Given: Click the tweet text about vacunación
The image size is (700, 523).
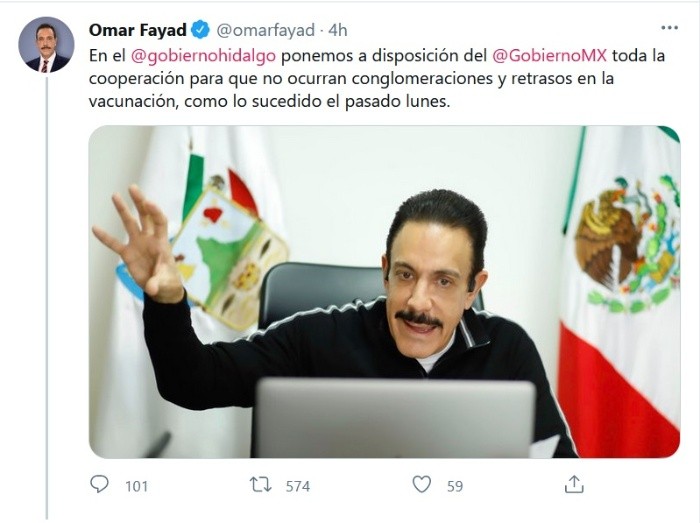Looking at the screenshot, I should [377, 79].
